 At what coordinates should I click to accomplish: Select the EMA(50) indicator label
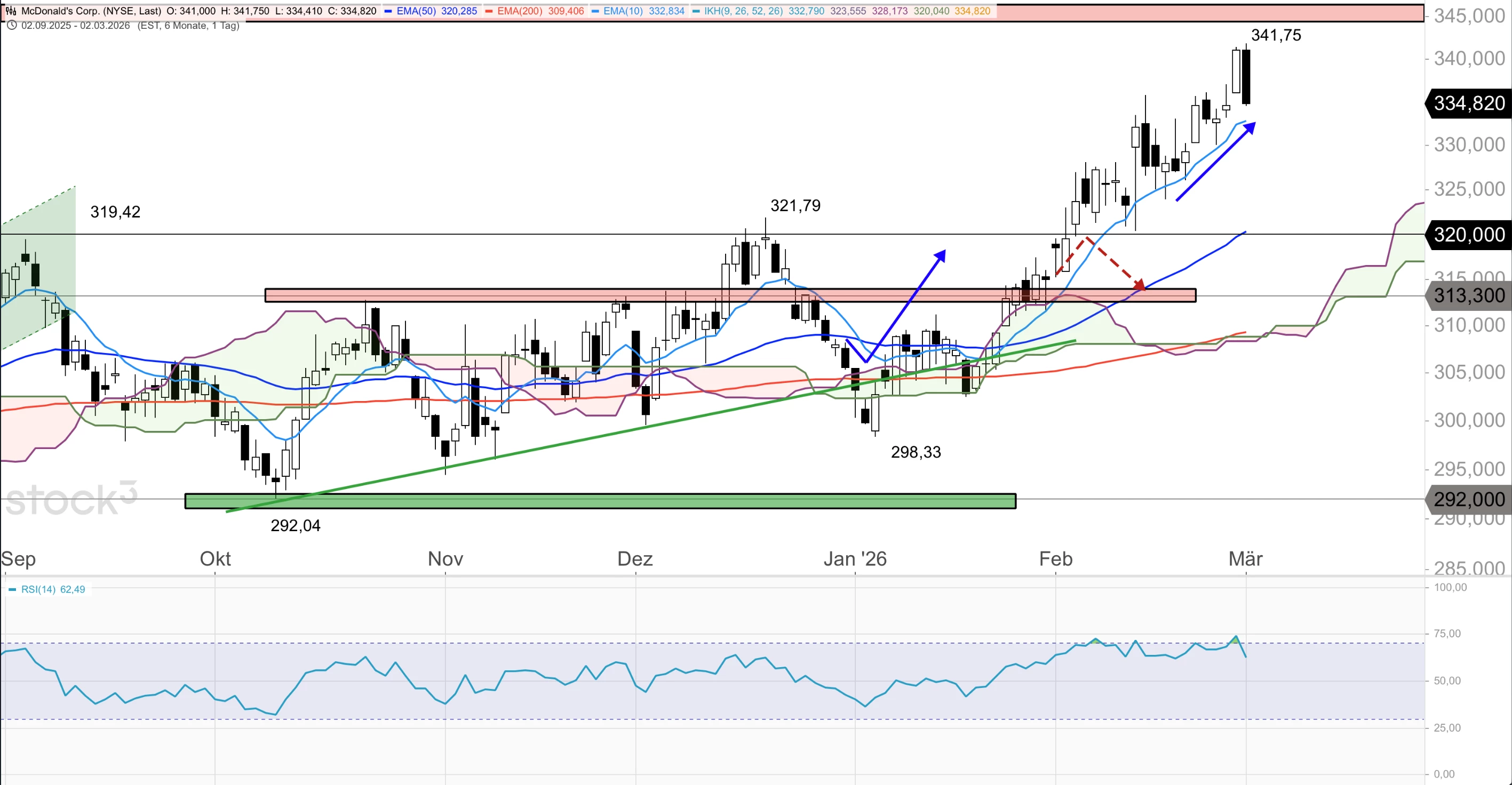click(x=416, y=11)
